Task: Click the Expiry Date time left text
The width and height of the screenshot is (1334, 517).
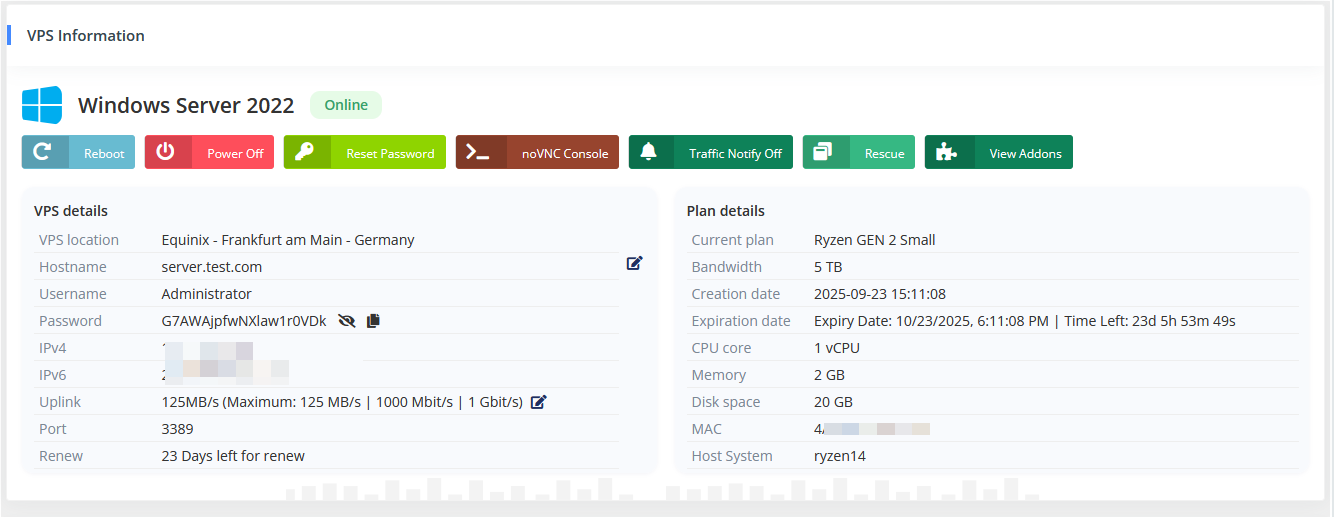Action: point(1024,321)
